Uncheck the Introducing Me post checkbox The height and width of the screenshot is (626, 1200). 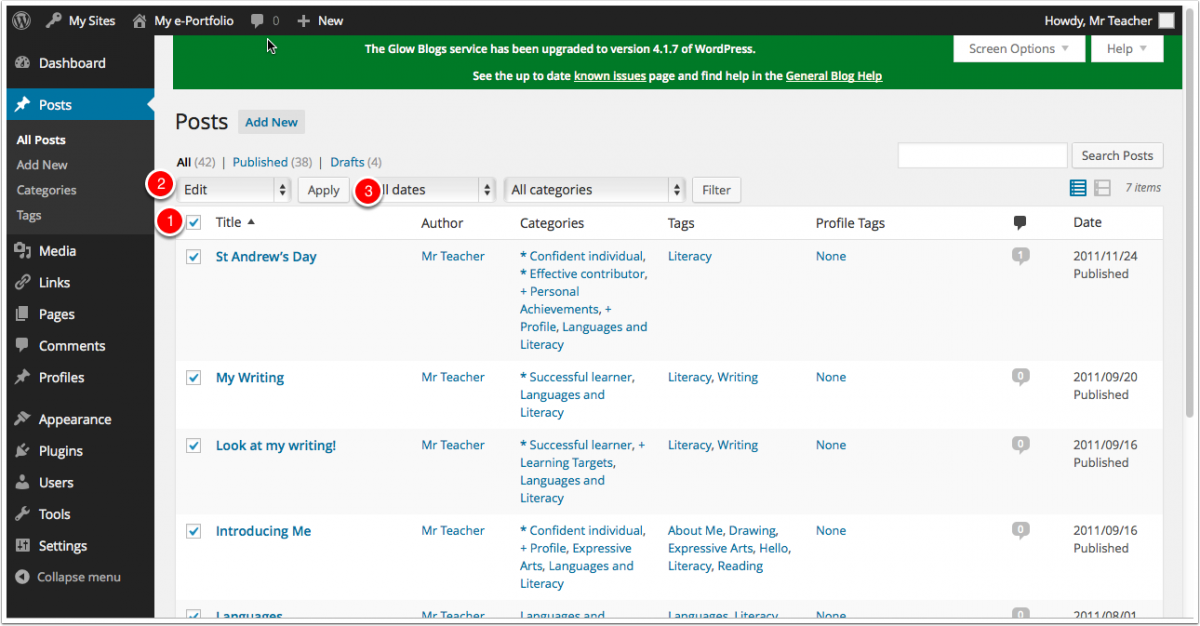194,531
